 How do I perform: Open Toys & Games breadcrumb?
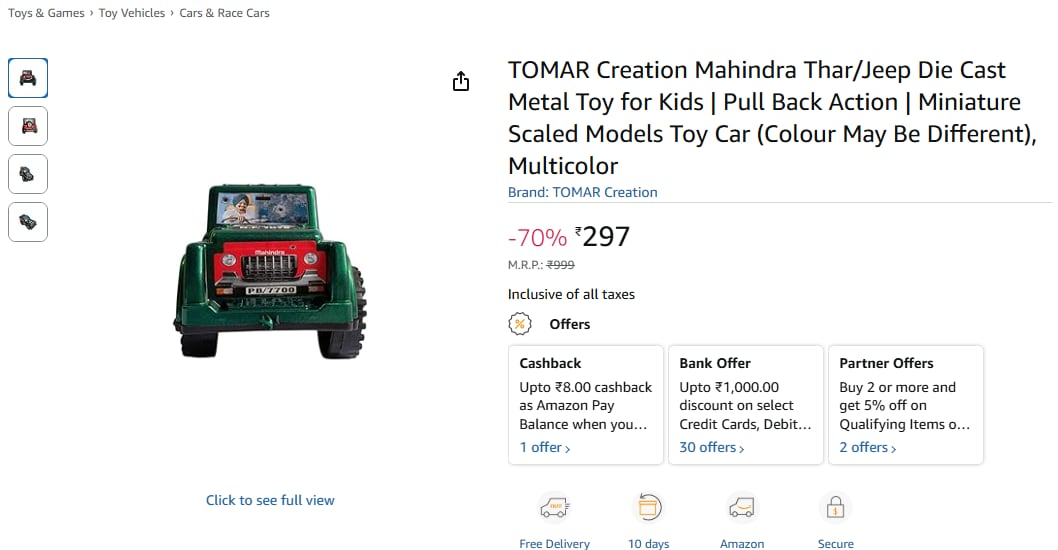coord(46,13)
